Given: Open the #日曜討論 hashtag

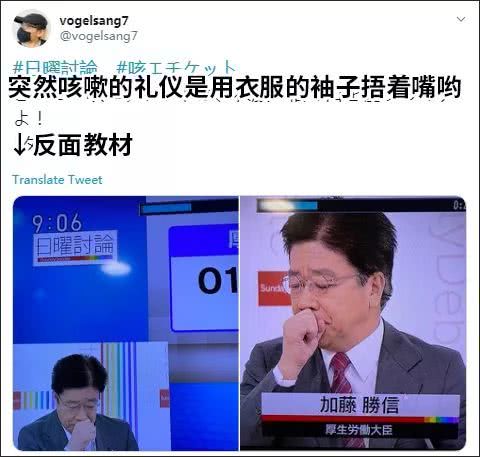Looking at the screenshot, I should [55, 67].
